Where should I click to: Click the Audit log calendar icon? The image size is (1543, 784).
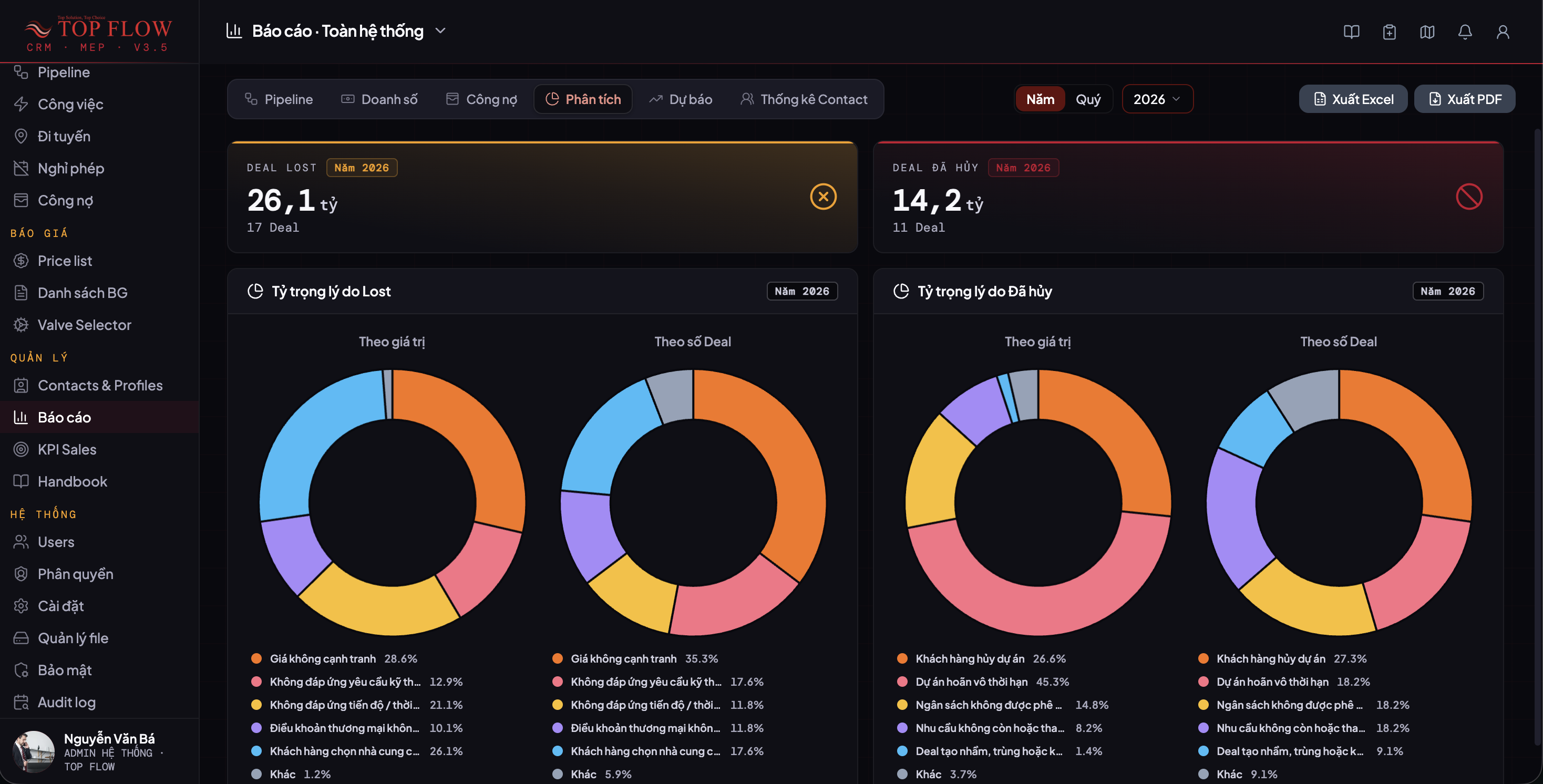21,702
